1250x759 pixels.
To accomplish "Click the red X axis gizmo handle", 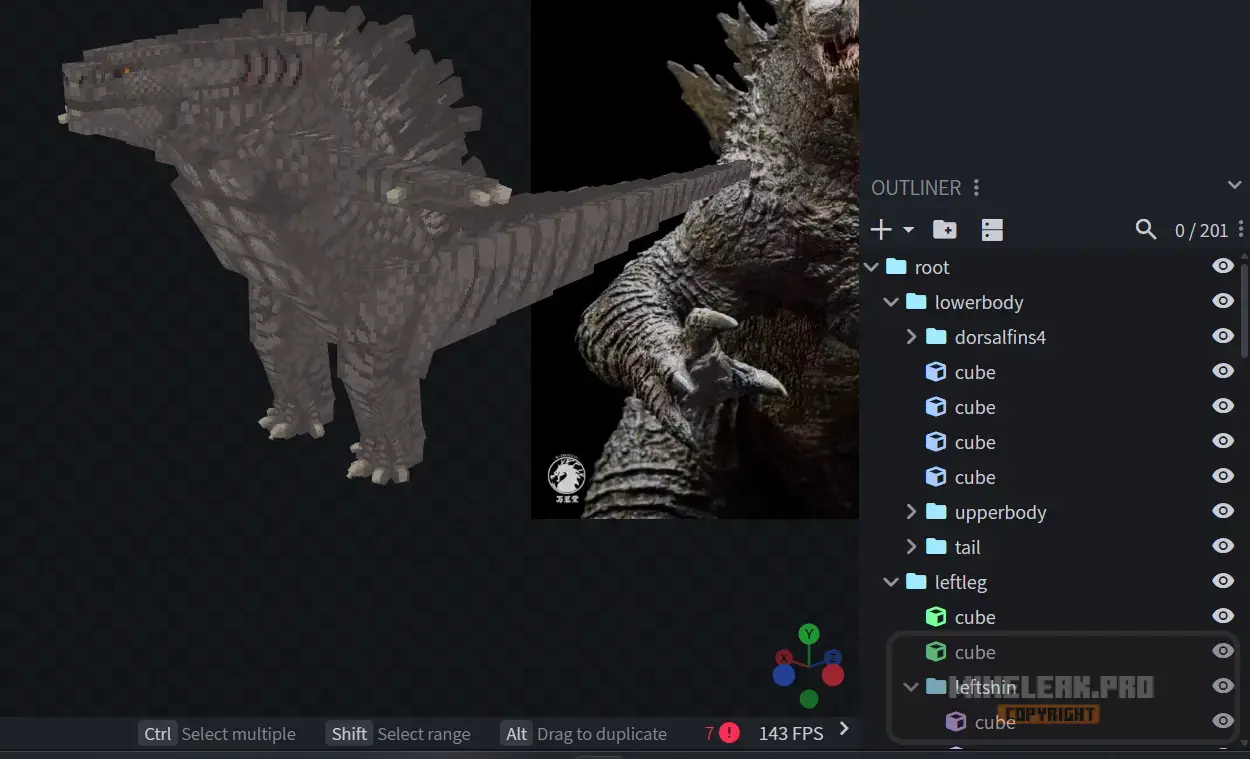I will click(785, 657).
